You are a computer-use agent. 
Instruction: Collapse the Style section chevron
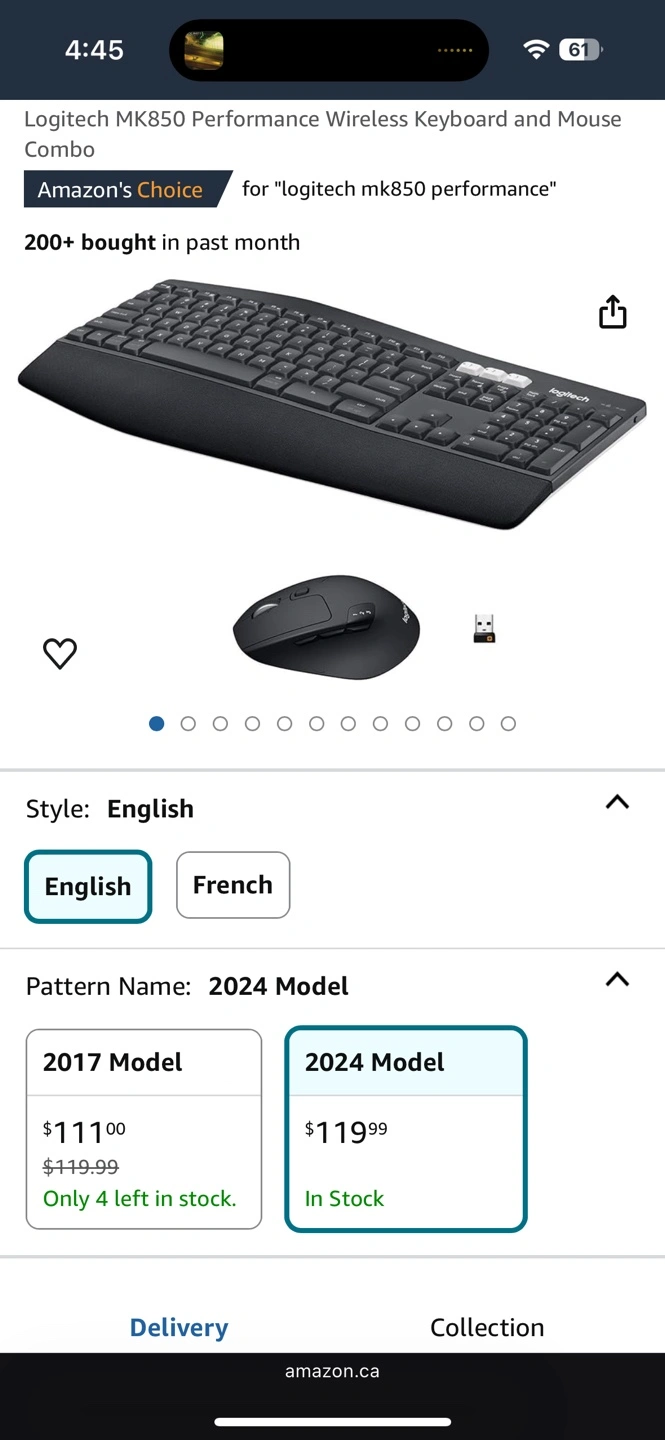coord(617,802)
